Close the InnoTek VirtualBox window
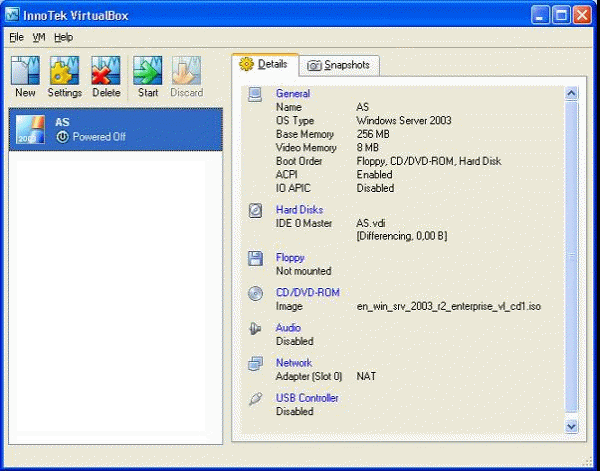600x471 pixels. (x=582, y=15)
